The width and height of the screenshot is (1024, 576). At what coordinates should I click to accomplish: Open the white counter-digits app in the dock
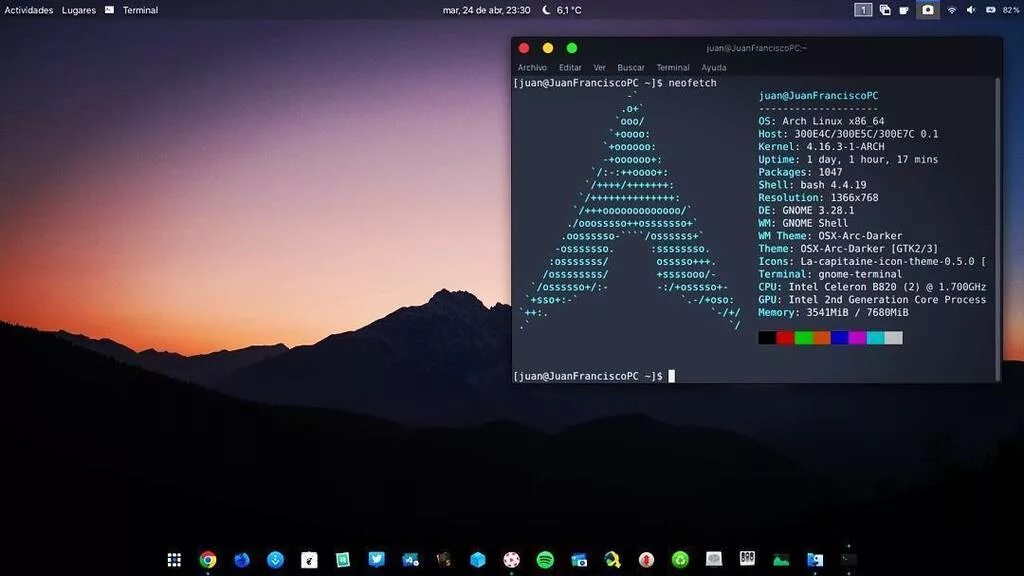point(747,558)
